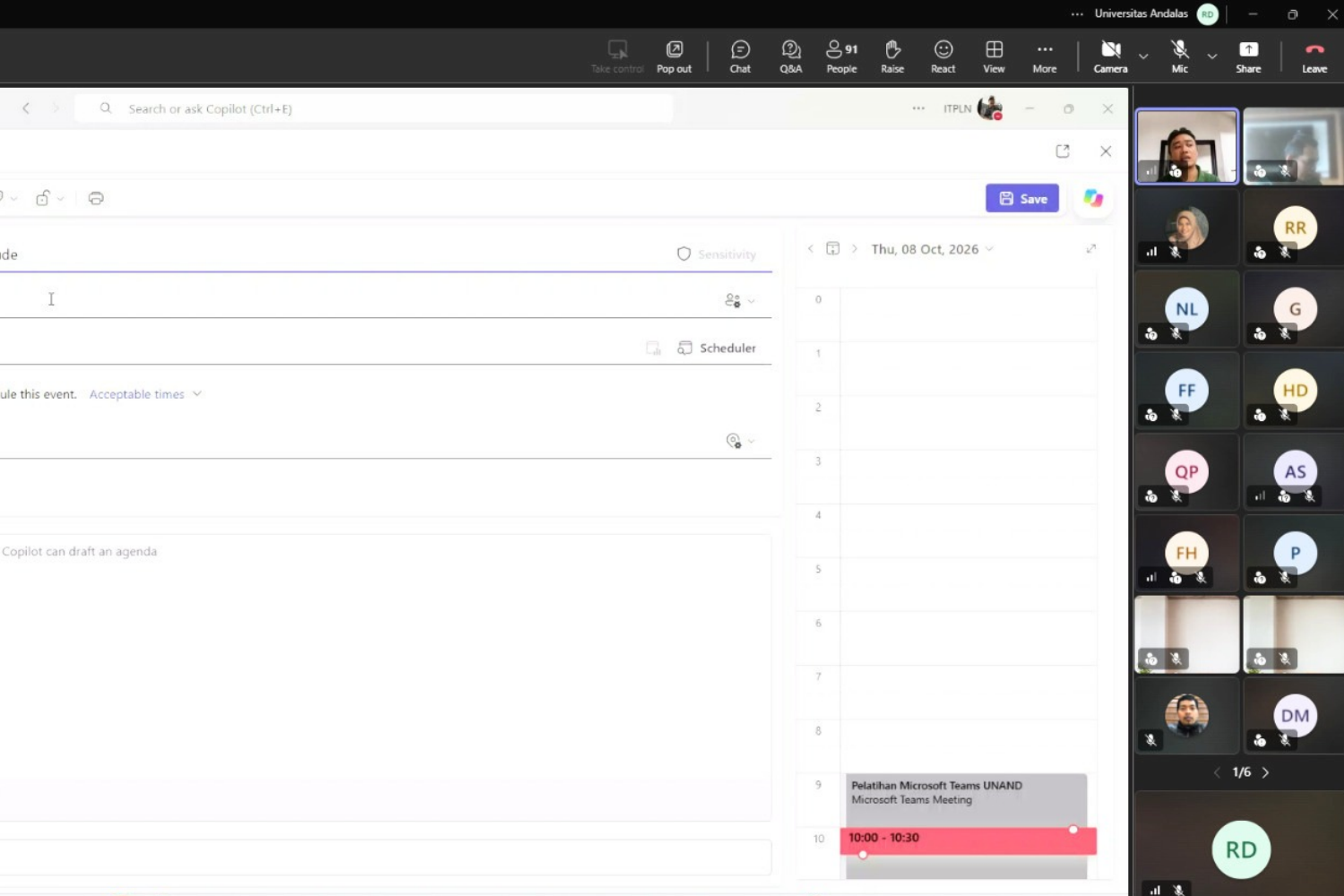Click the calendar today icon
Screen dimensions: 1344x896
[x=832, y=249]
